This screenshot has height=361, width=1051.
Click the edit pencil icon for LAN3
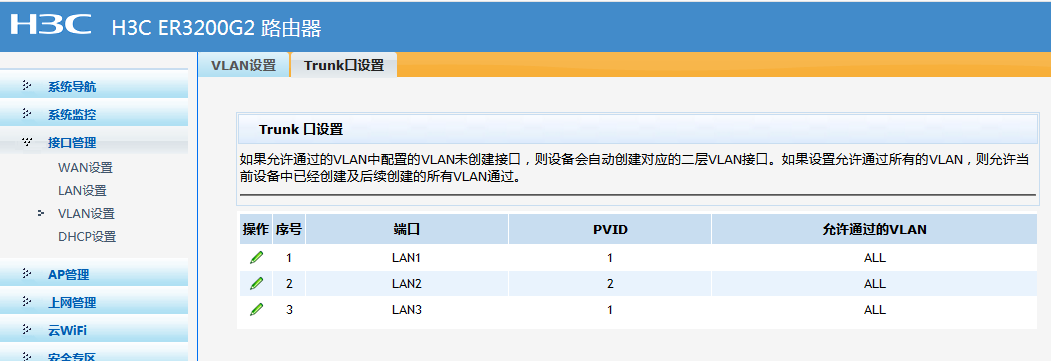[256, 309]
